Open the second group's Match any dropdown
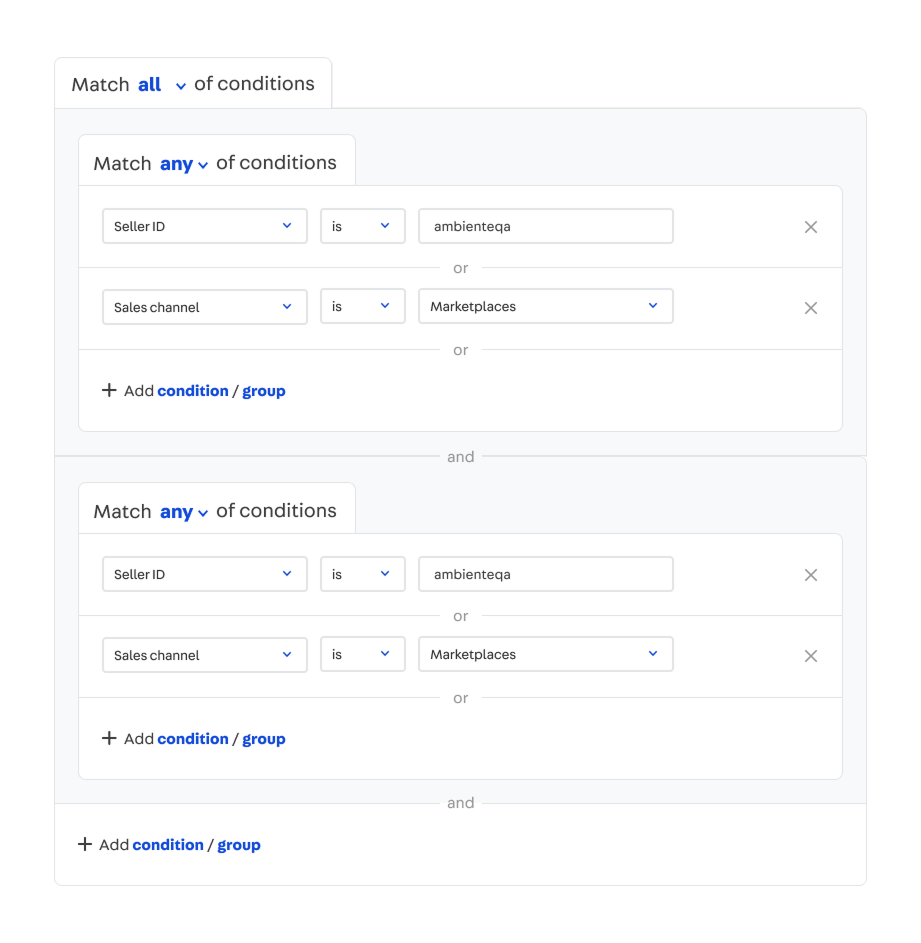 click(x=184, y=512)
